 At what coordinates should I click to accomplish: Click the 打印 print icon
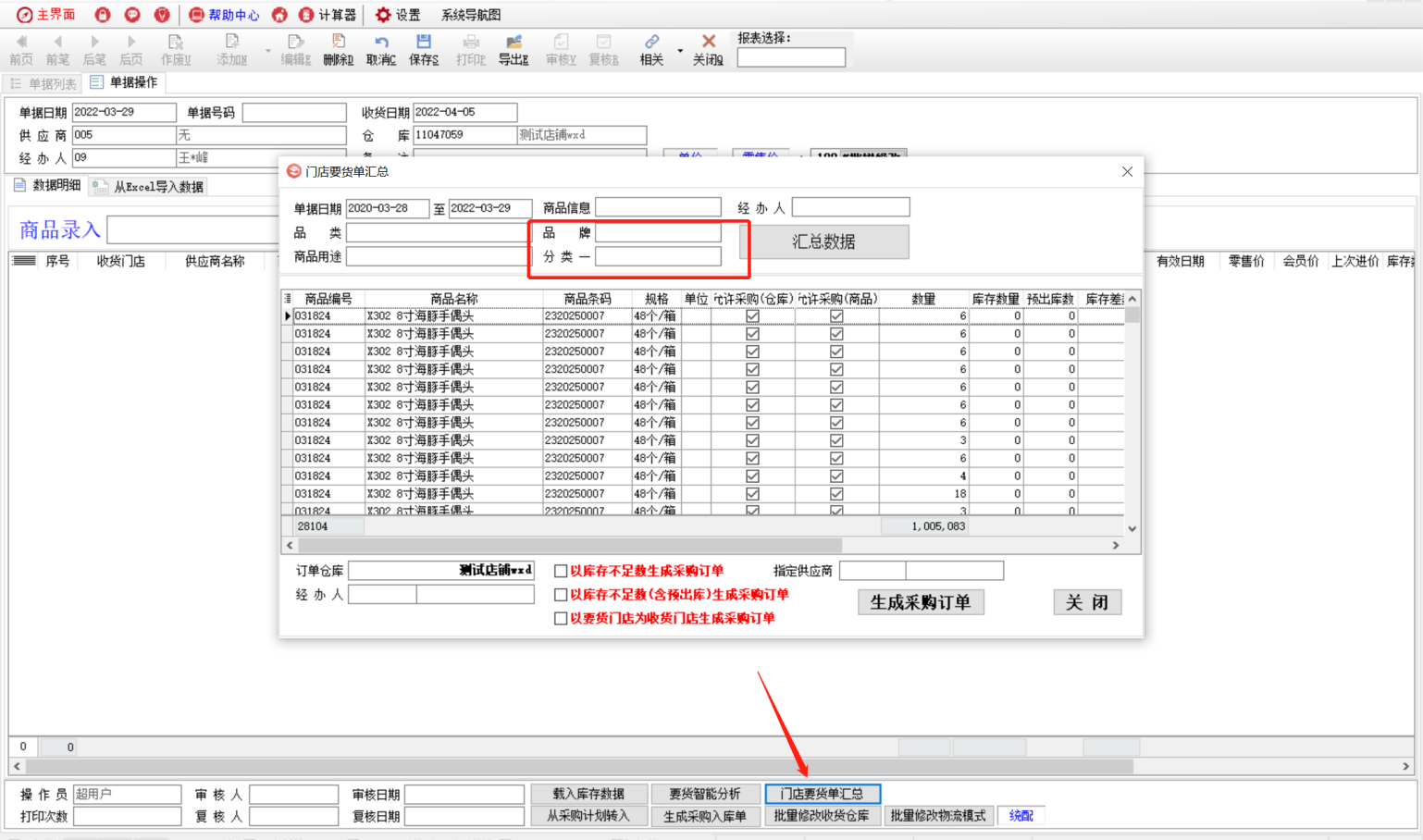point(471,42)
